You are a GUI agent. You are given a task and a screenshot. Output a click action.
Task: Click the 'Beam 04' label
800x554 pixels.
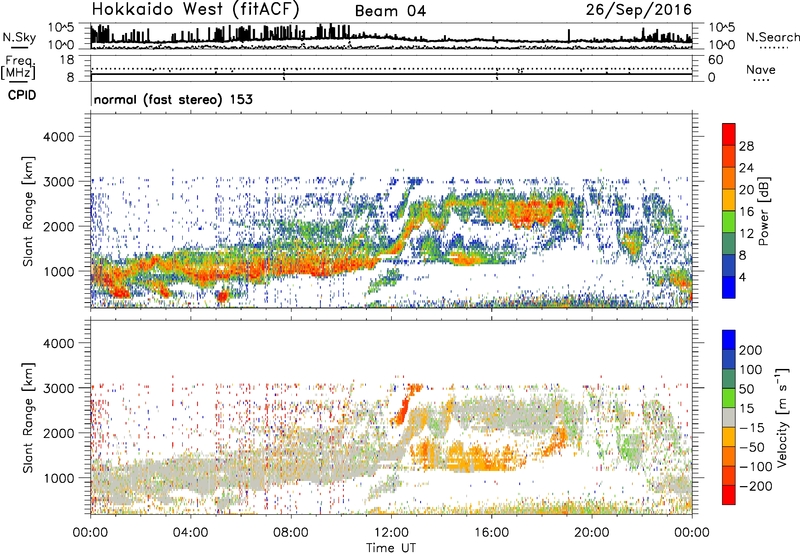click(x=390, y=11)
